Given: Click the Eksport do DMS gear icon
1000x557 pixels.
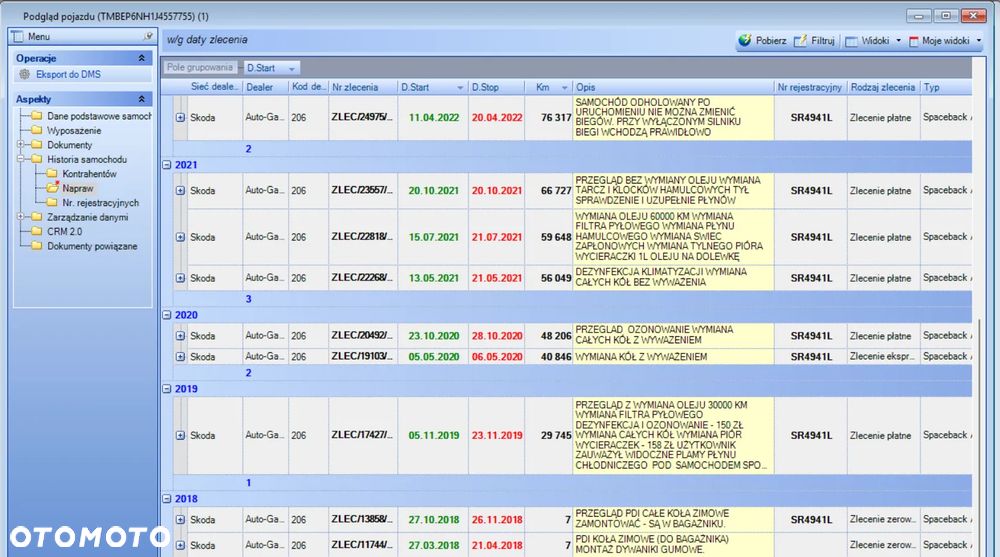Looking at the screenshot, I should pos(24,74).
